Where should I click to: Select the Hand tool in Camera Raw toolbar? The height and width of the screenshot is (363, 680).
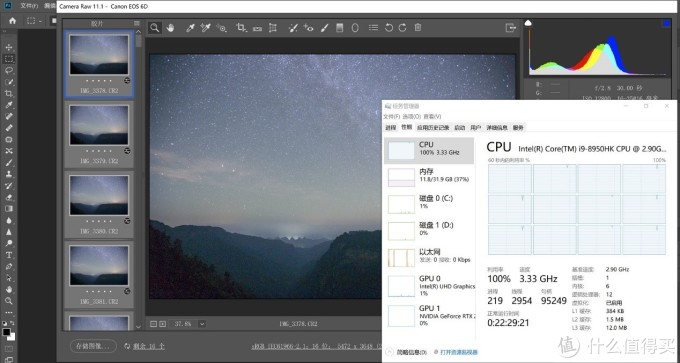tap(170, 28)
